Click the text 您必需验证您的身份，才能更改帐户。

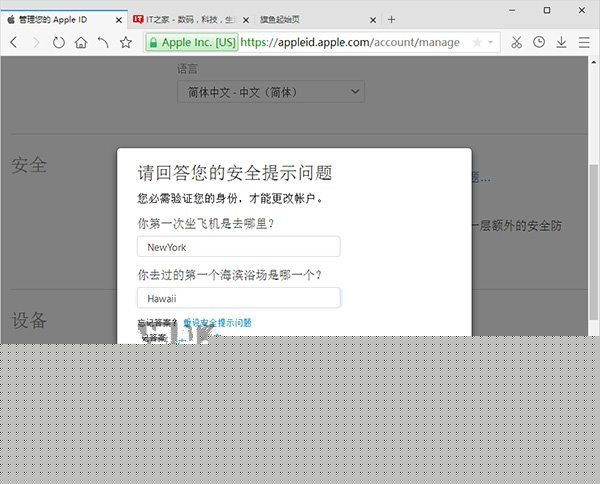230,198
